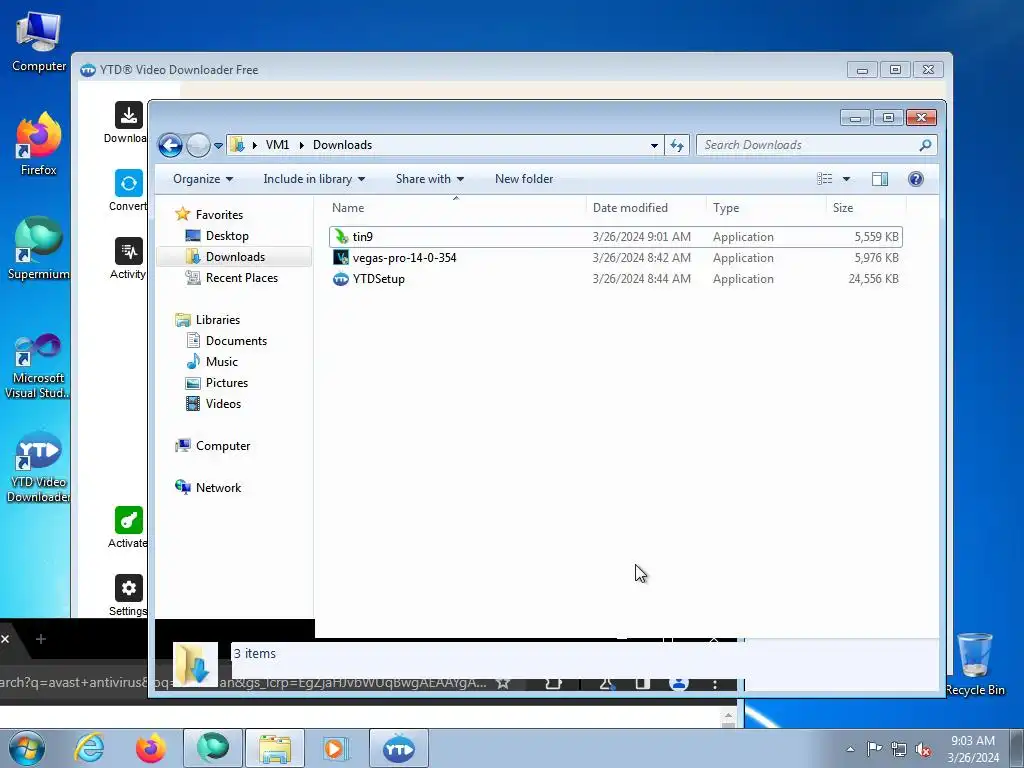Open Supermium desktop shortcut
This screenshot has height=768, width=1024.
pos(39,248)
